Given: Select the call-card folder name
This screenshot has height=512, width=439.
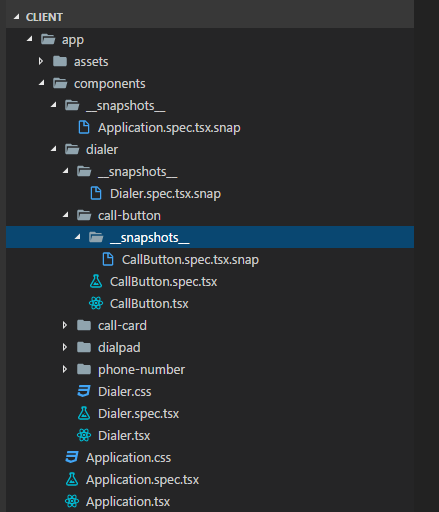Looking at the screenshot, I should [x=122, y=326].
